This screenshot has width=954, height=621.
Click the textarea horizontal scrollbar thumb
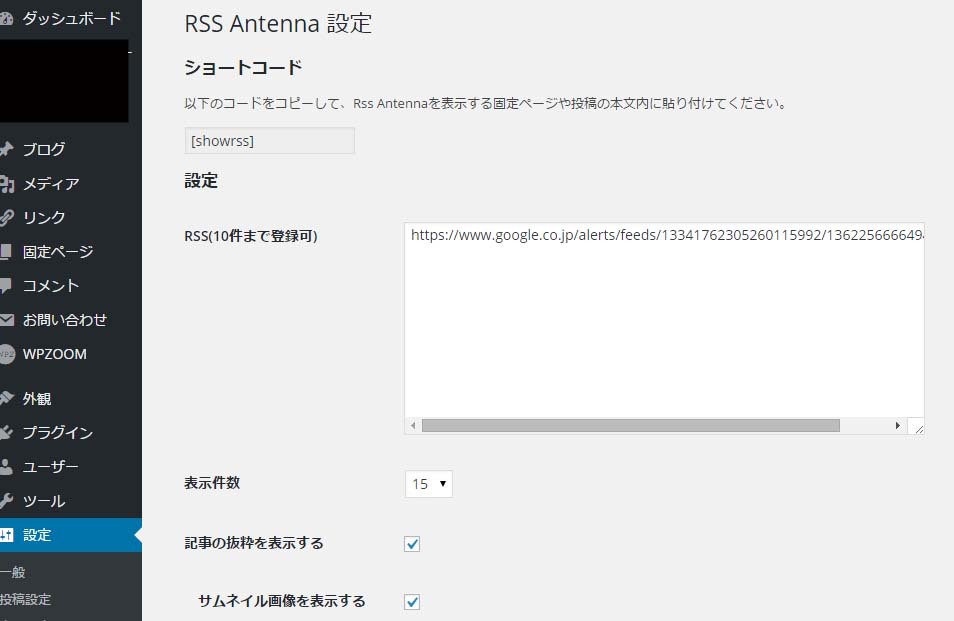coord(630,426)
